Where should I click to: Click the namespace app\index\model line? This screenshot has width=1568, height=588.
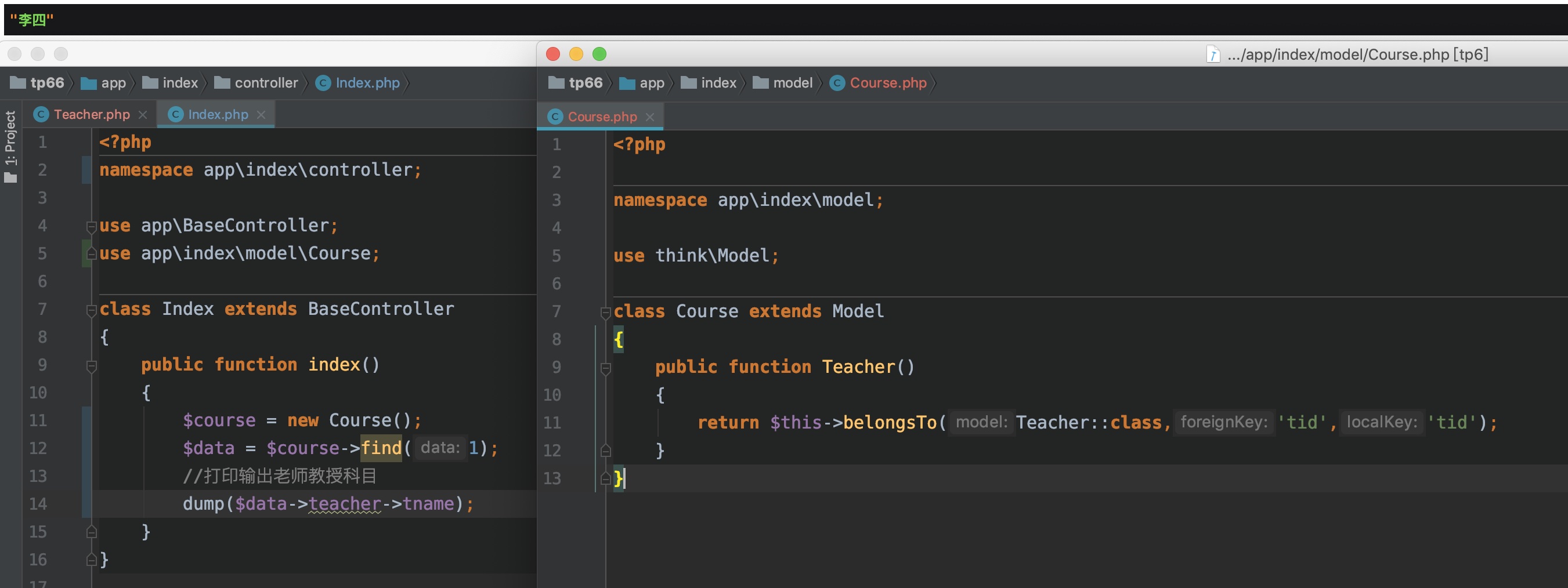click(748, 200)
